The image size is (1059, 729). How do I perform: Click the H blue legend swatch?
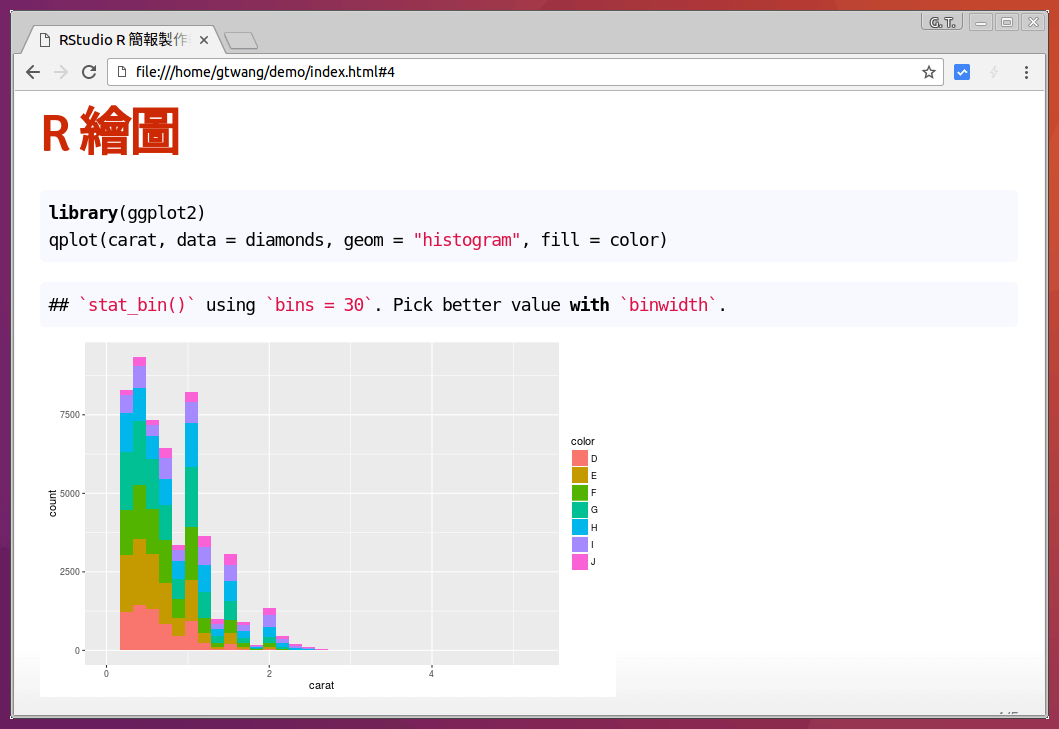pyautogui.click(x=580, y=527)
